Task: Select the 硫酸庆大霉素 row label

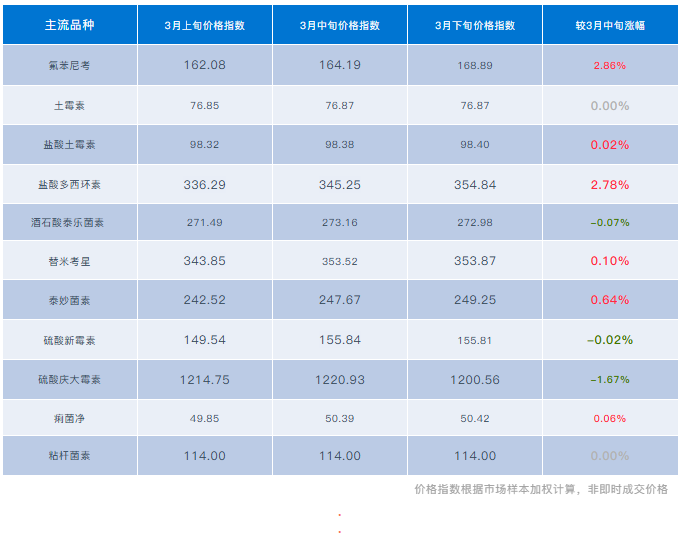Action: [x=68, y=379]
